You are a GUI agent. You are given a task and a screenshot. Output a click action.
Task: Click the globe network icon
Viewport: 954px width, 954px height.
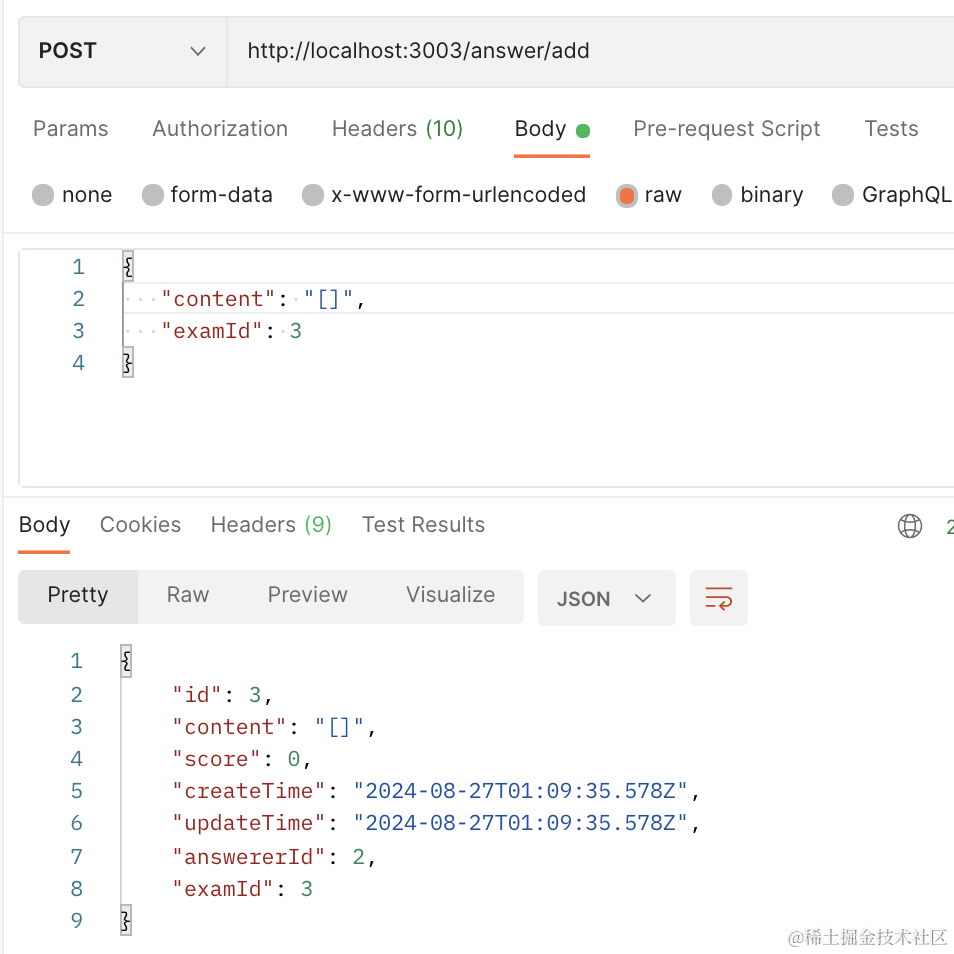tap(910, 526)
